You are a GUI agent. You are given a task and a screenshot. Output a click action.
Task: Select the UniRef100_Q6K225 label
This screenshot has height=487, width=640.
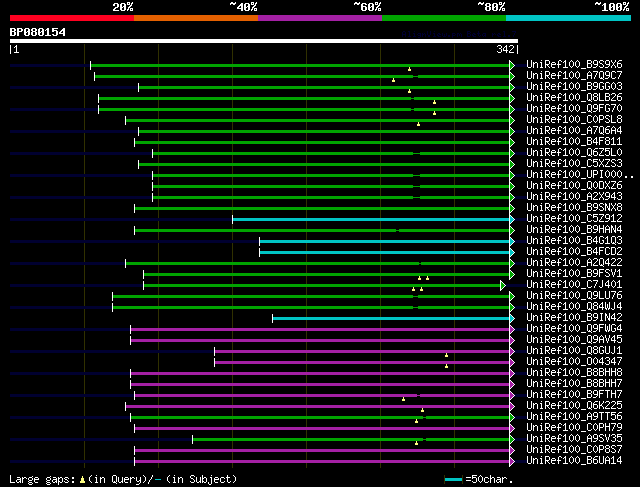(x=574, y=406)
